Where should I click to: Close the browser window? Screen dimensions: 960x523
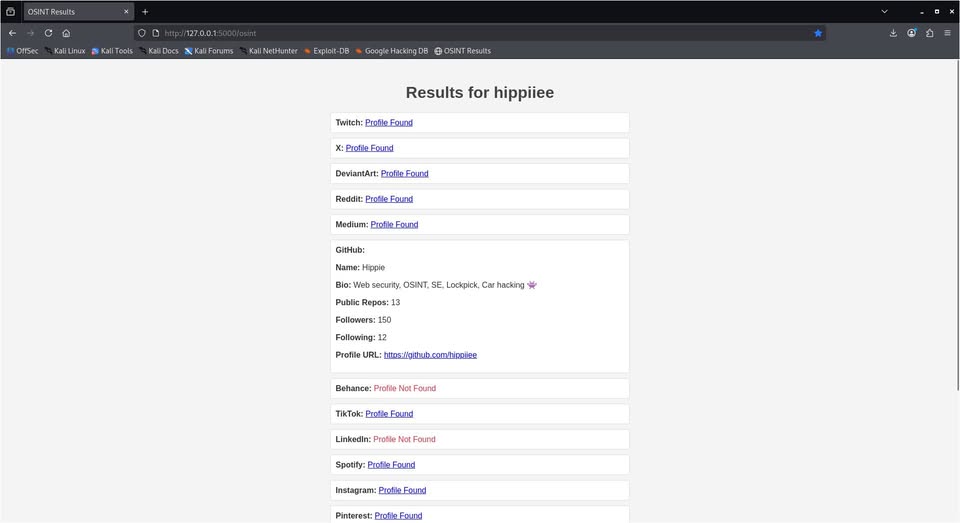pyautogui.click(x=951, y=12)
